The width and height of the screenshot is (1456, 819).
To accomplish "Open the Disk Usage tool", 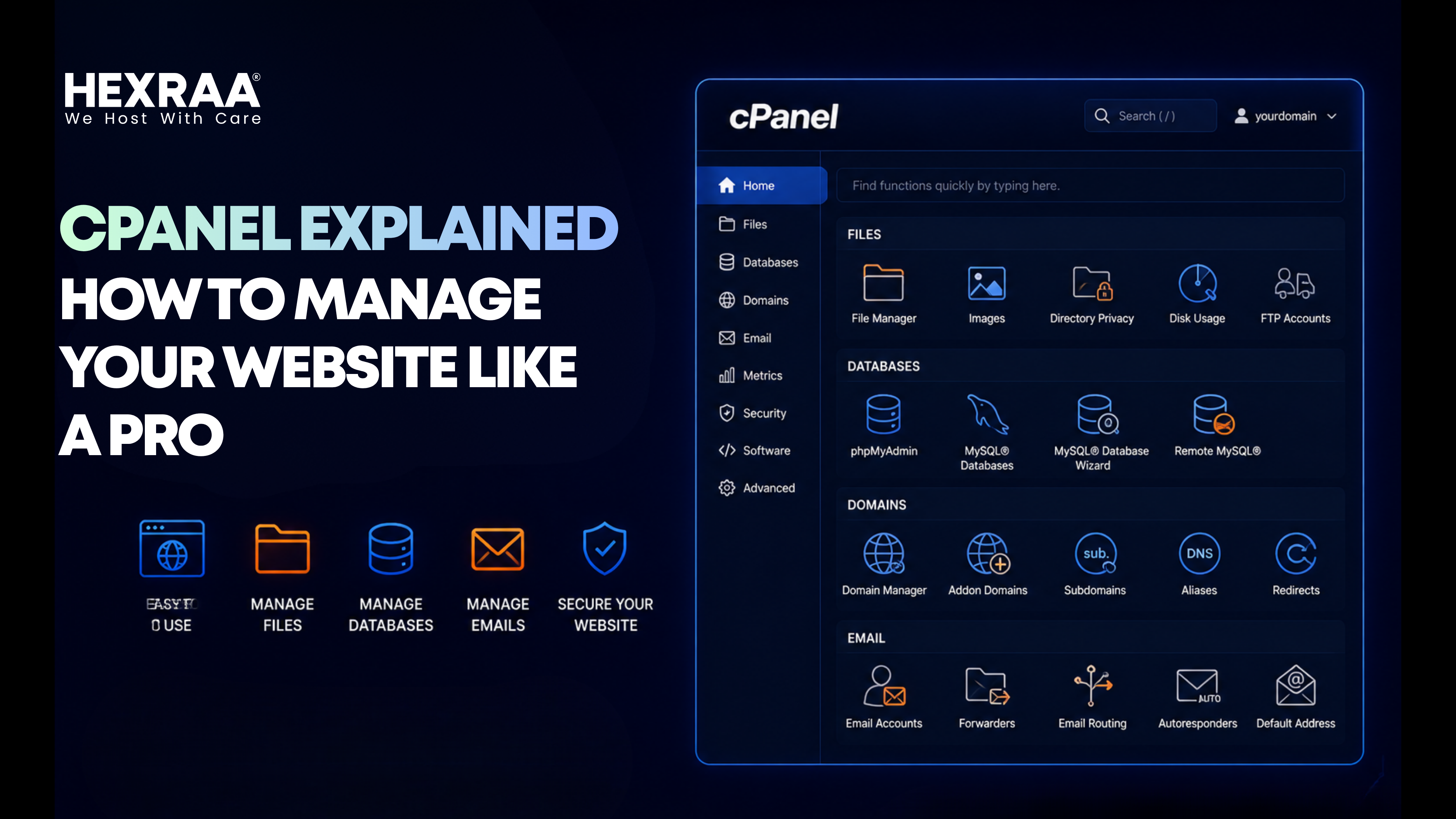I will click(x=1197, y=283).
